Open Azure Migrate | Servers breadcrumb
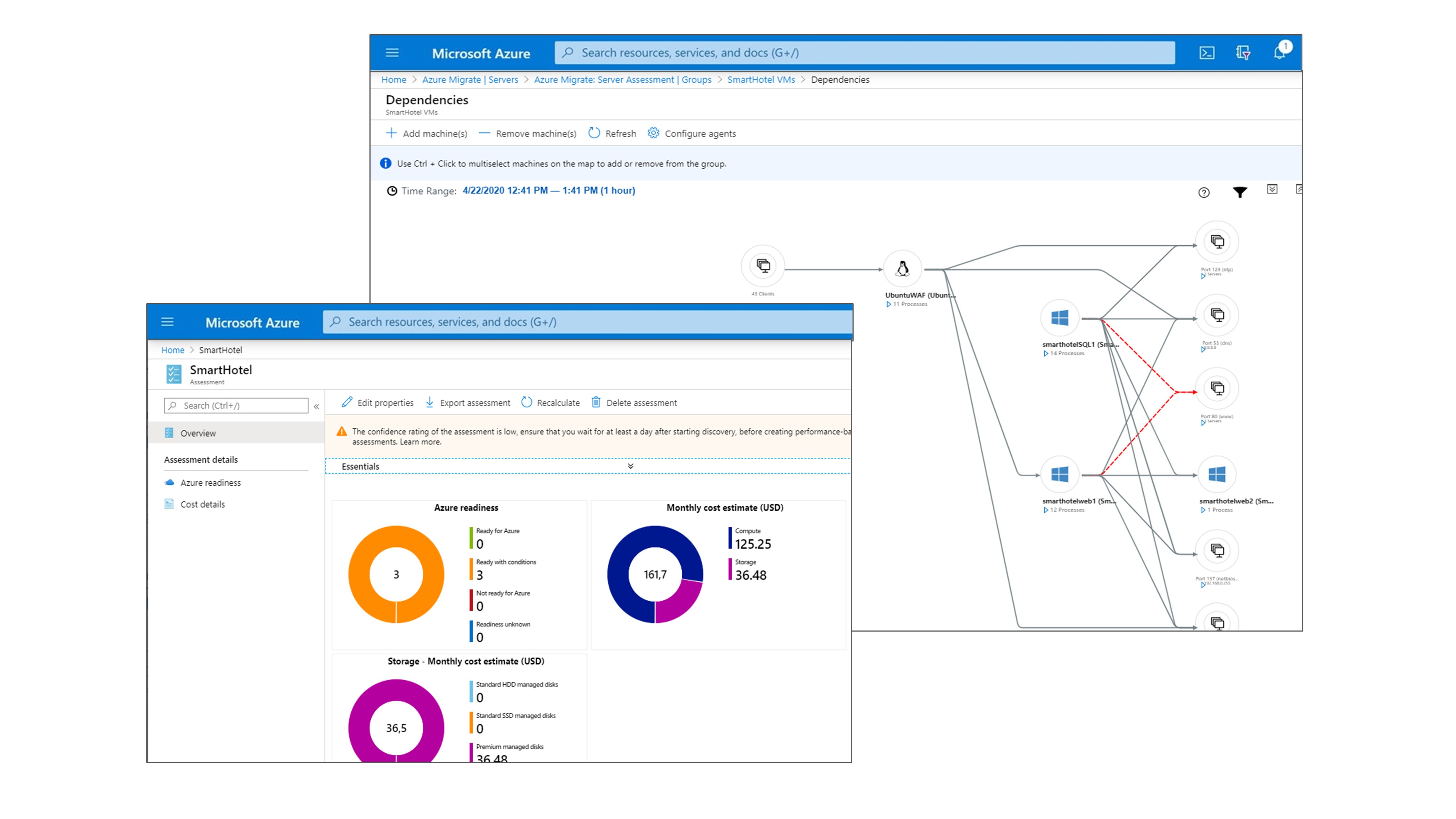 click(x=470, y=80)
